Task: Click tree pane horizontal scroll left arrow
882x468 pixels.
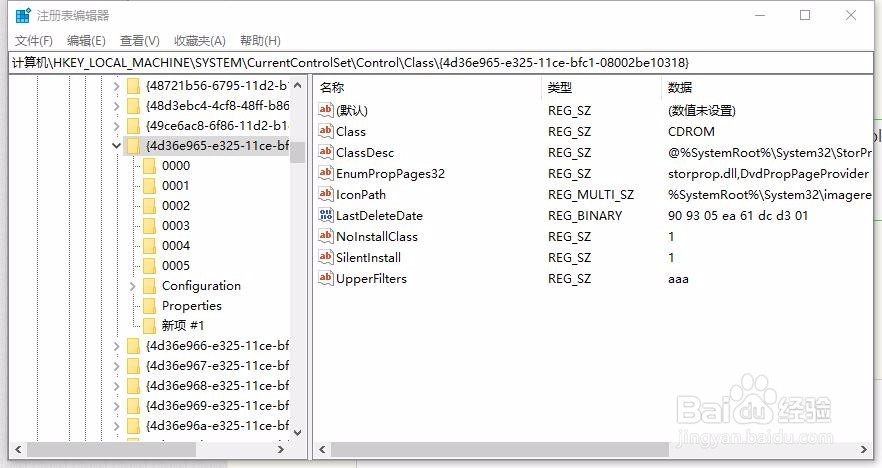Action: (x=18, y=449)
